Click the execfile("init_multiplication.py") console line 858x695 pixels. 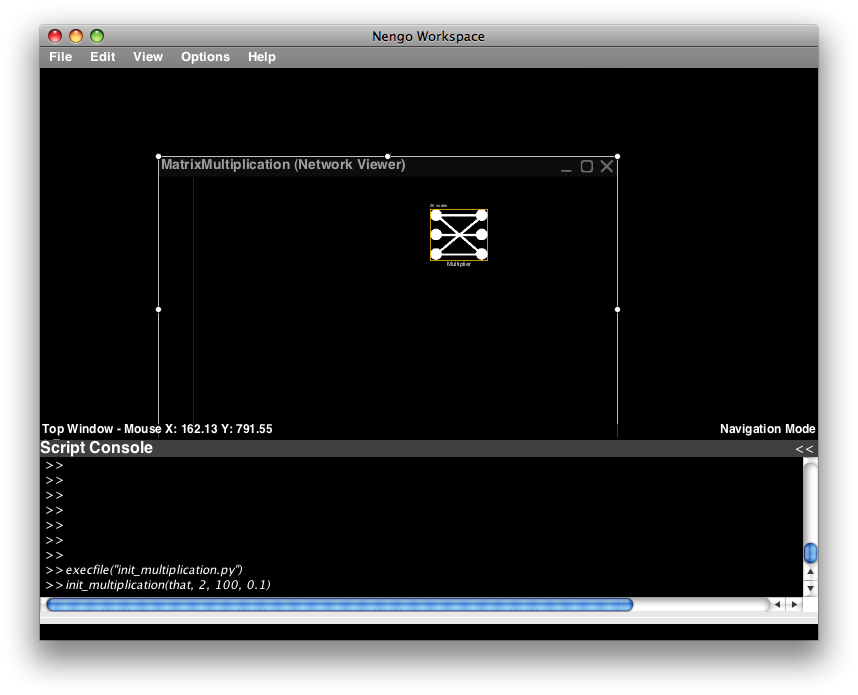(154, 570)
